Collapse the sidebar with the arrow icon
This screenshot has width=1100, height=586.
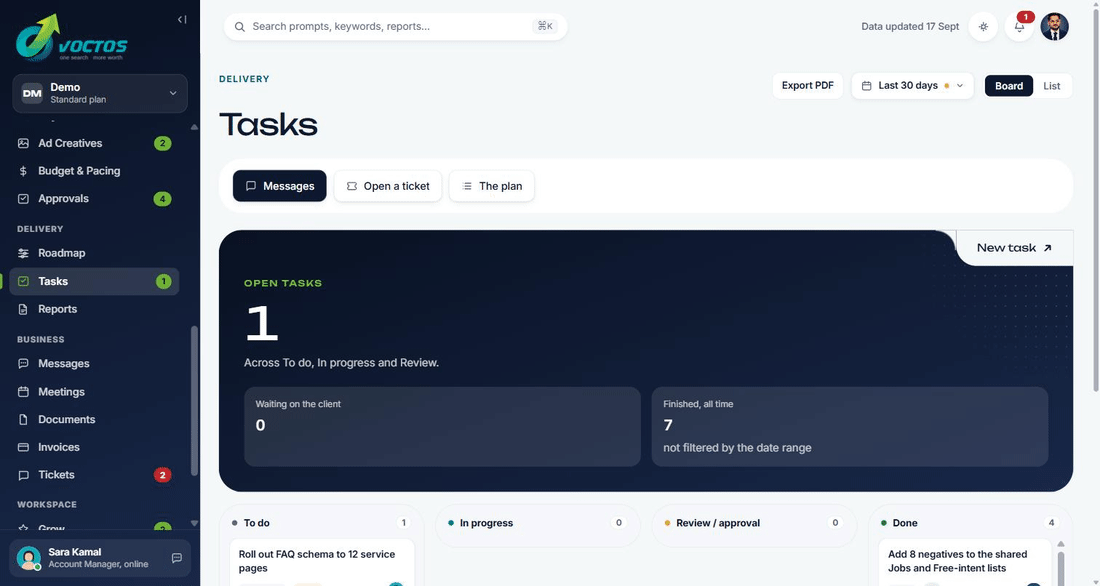pyautogui.click(x=182, y=20)
